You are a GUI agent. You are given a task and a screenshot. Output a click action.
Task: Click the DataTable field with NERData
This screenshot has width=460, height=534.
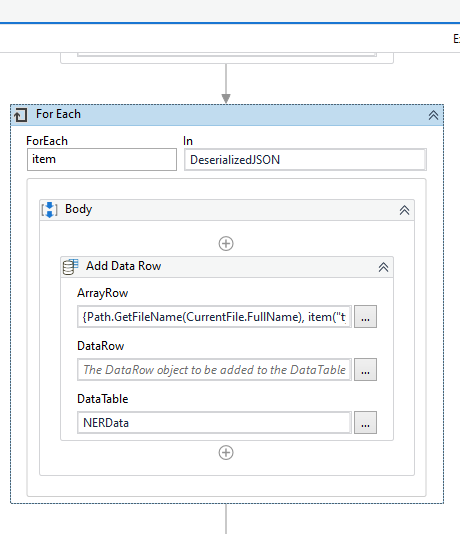(x=215, y=423)
